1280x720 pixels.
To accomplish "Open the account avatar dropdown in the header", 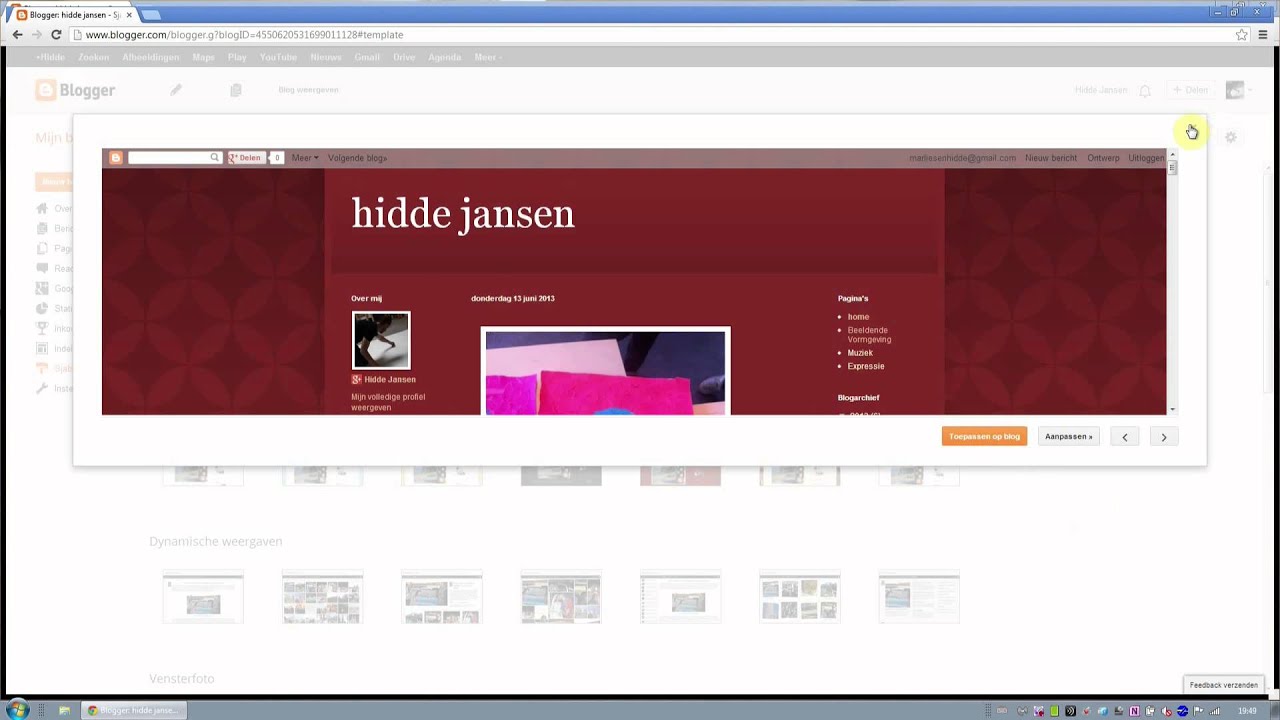I will tap(1237, 90).
